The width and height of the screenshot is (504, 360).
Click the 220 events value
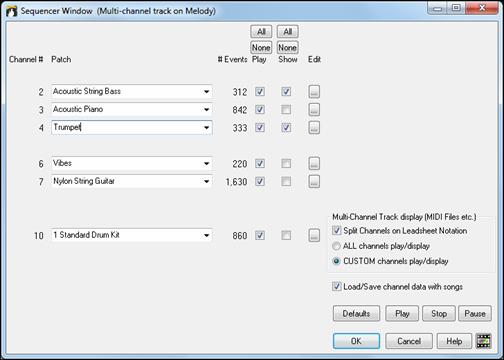tap(240, 164)
